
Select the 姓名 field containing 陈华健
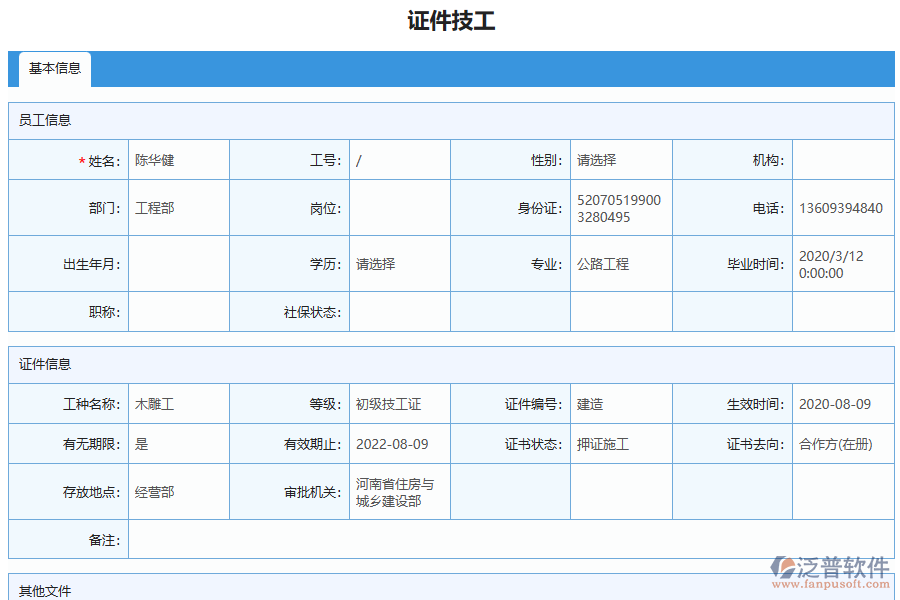pos(178,159)
